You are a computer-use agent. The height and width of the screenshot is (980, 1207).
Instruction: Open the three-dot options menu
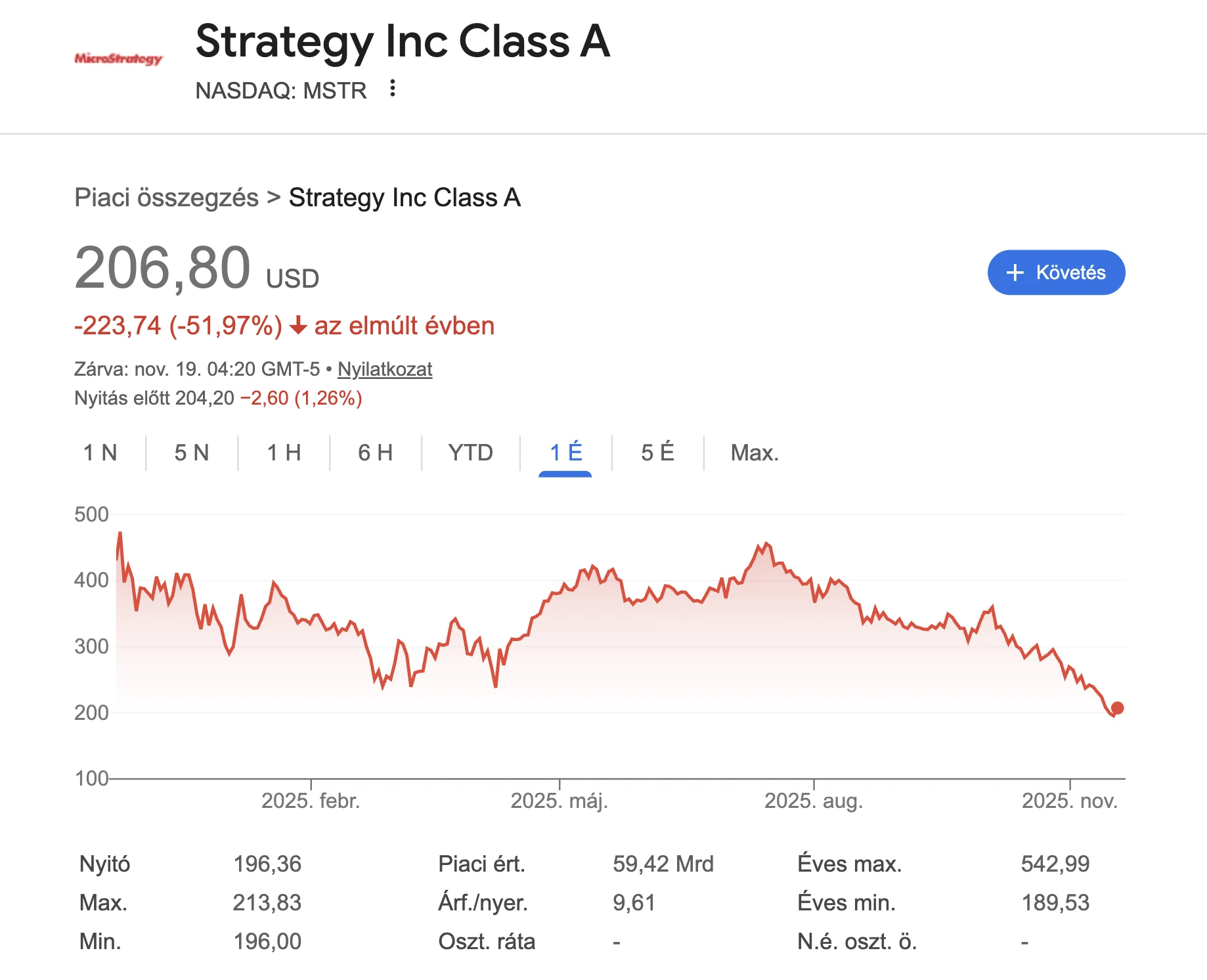pyautogui.click(x=392, y=88)
